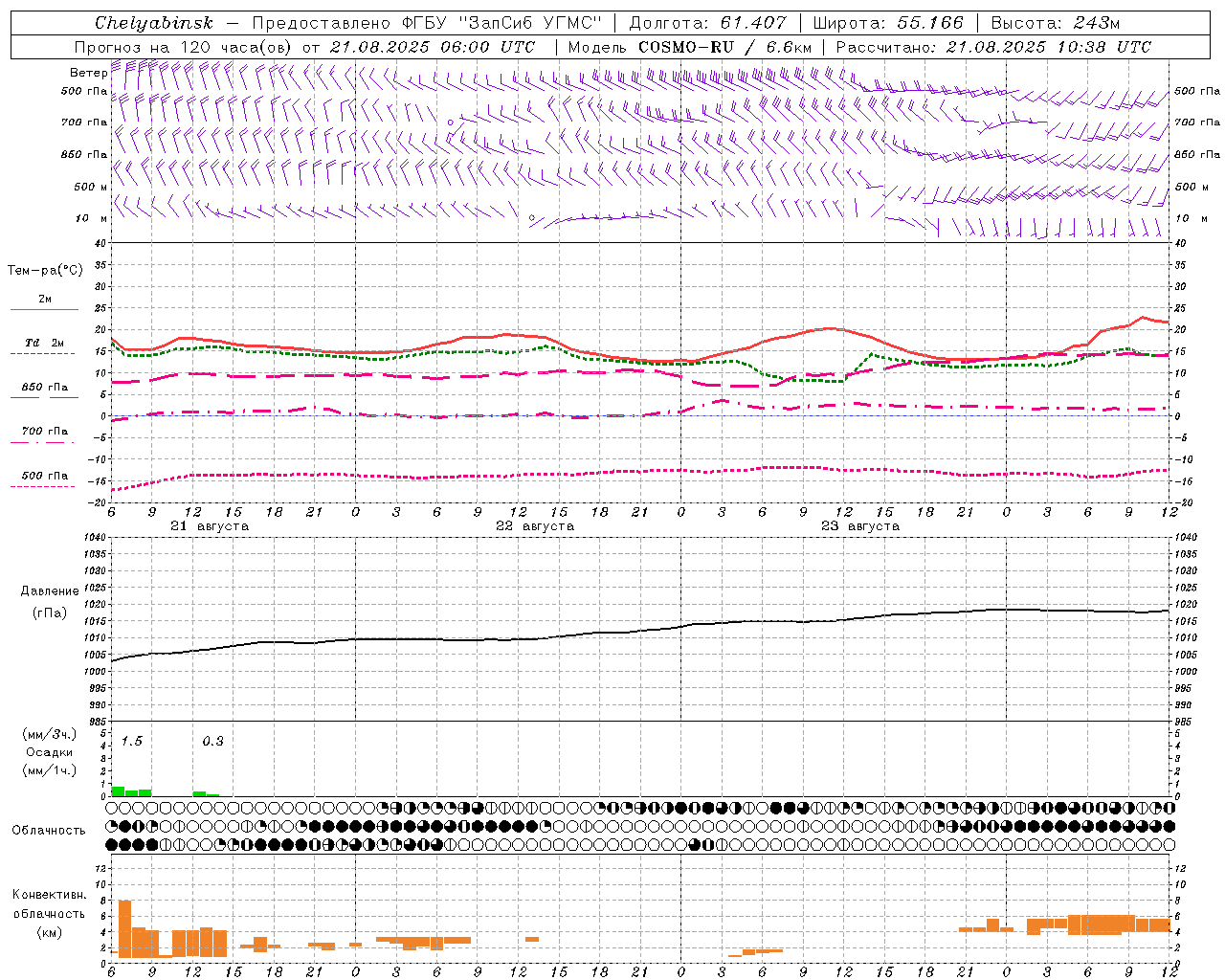1225x980 pixels.
Task: Click the 22 августа date label
Action: coord(535,526)
